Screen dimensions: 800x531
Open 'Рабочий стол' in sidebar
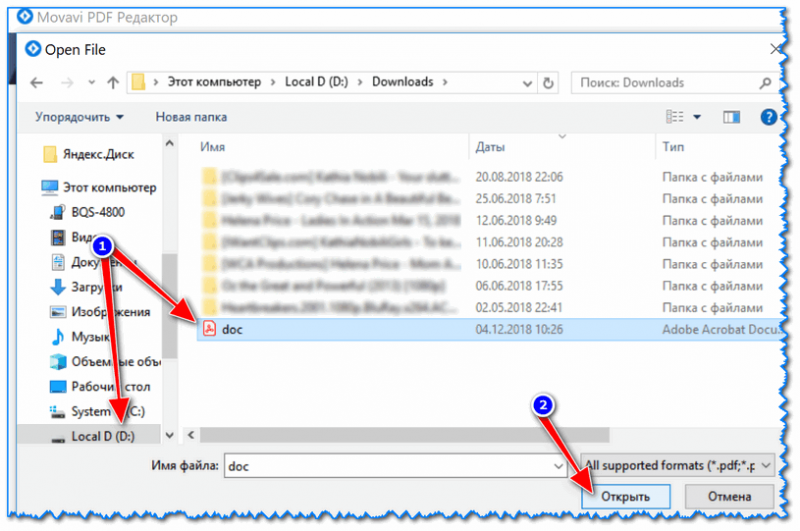[100, 387]
